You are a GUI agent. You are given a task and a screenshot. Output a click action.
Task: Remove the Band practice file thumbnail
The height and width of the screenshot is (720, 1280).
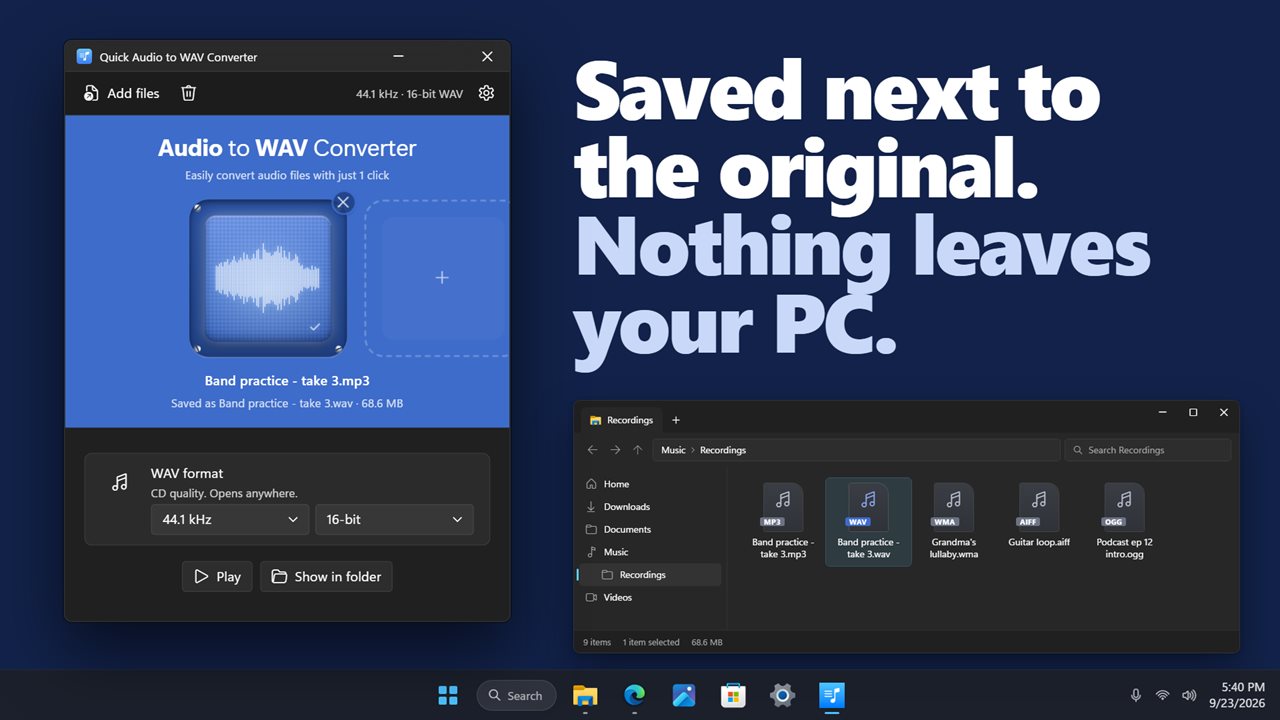[343, 203]
